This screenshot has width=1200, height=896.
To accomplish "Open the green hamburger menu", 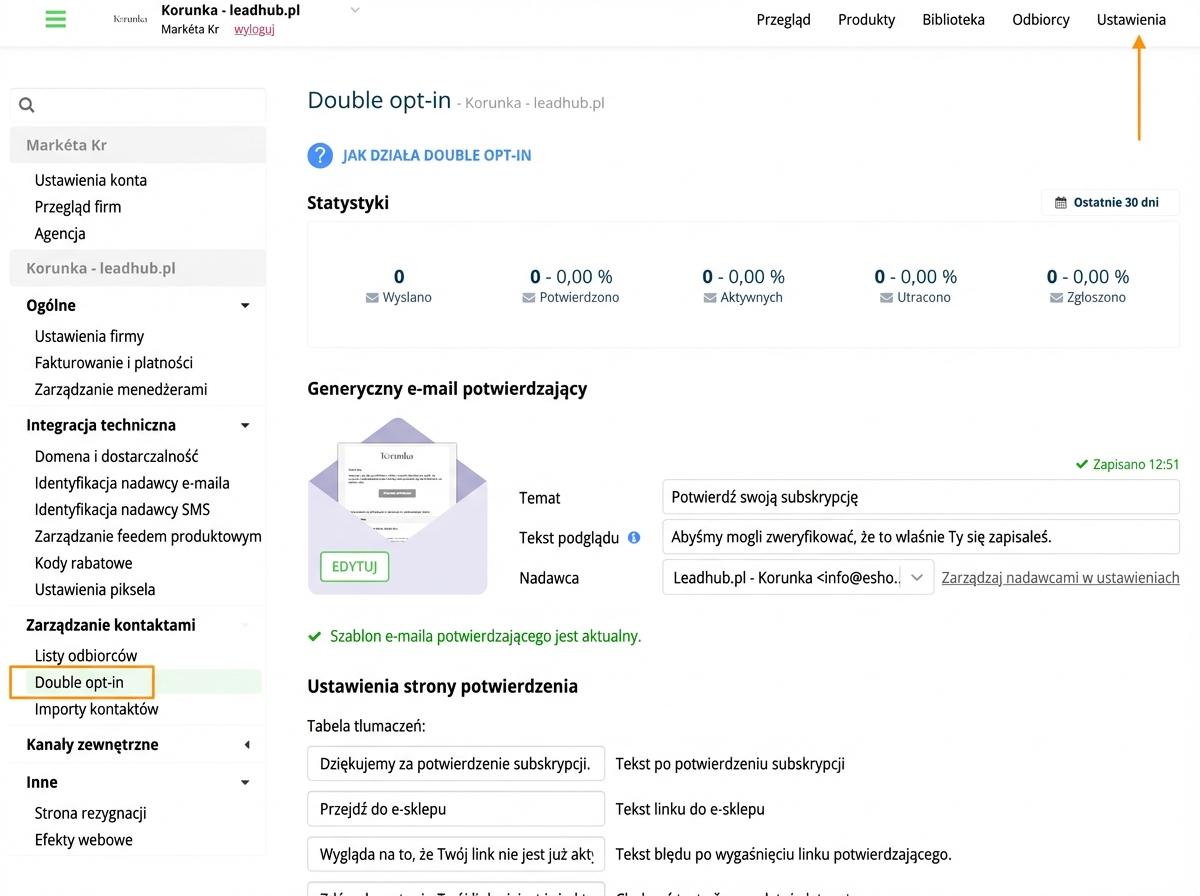I will [56, 19].
